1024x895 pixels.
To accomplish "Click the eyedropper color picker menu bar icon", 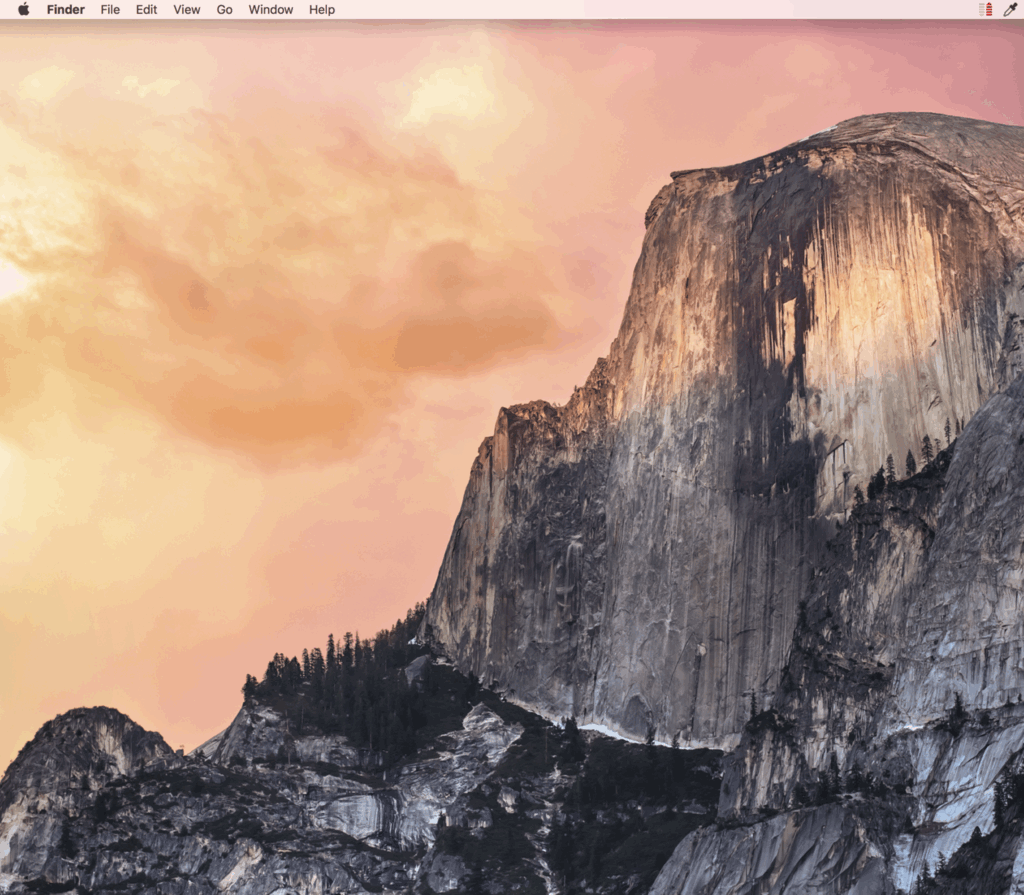I will point(1010,9).
